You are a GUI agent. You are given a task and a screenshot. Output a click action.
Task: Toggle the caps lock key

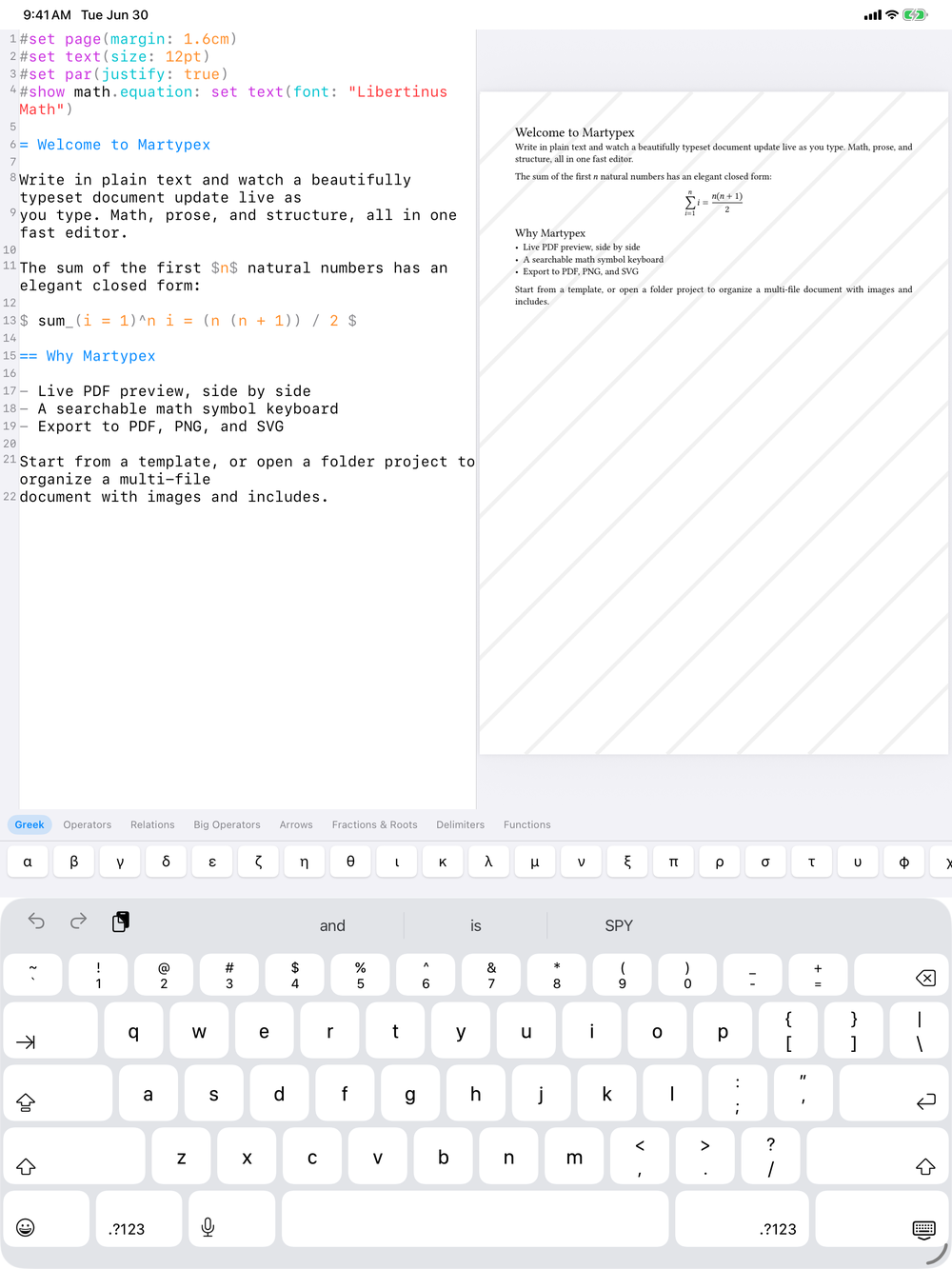click(x=58, y=1094)
